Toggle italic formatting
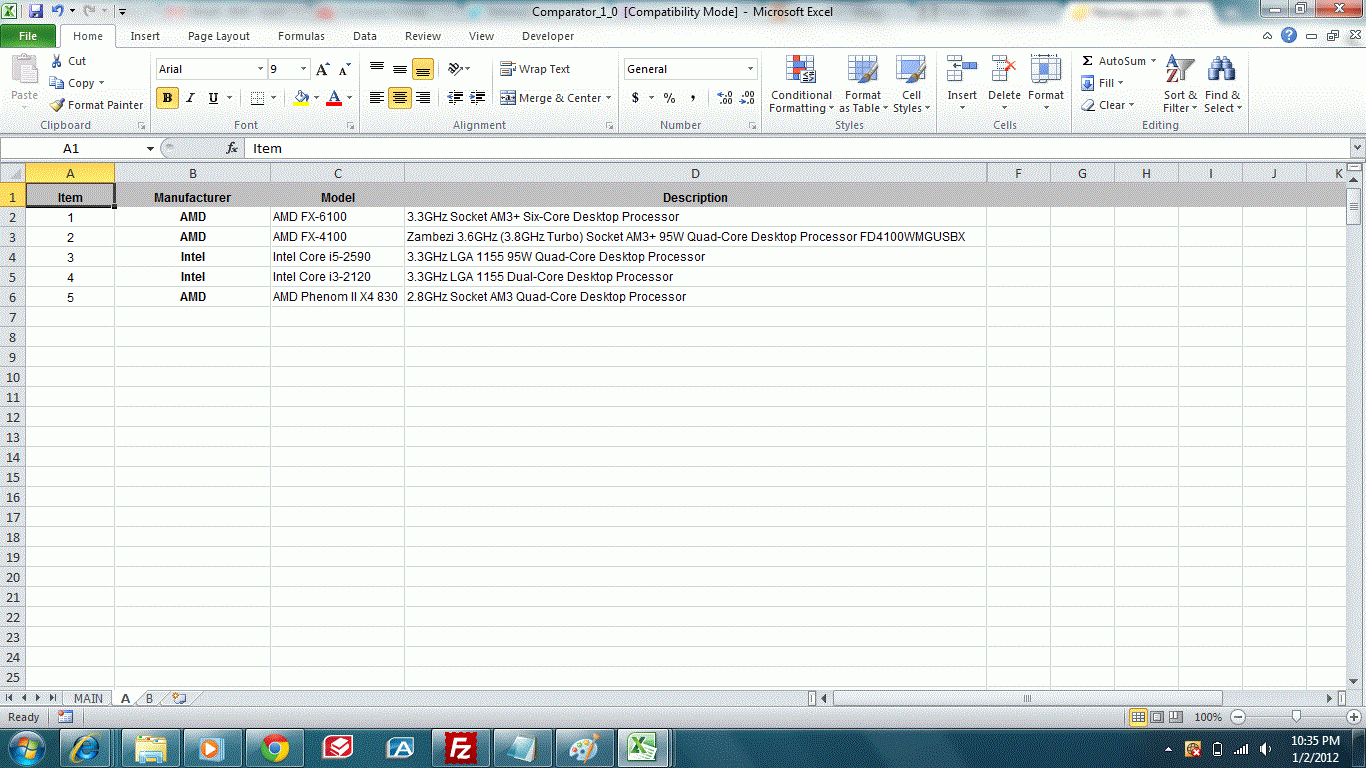 [x=189, y=98]
